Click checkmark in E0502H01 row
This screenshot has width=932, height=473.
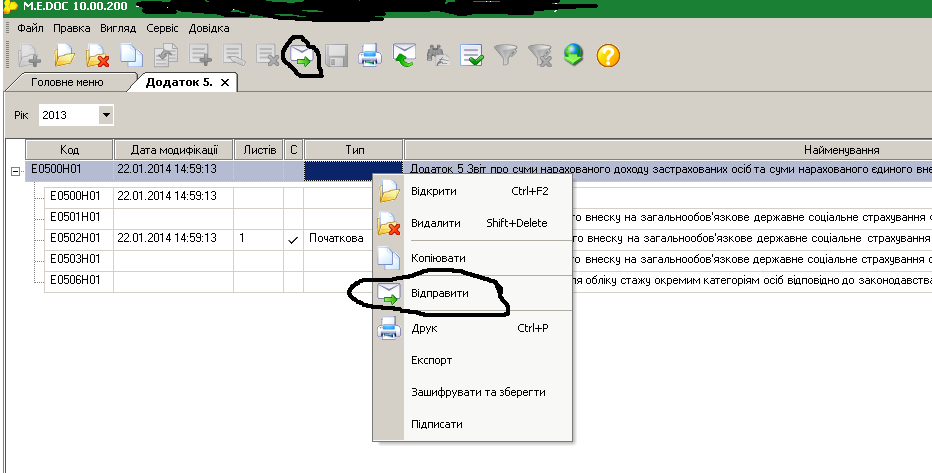tap(293, 240)
